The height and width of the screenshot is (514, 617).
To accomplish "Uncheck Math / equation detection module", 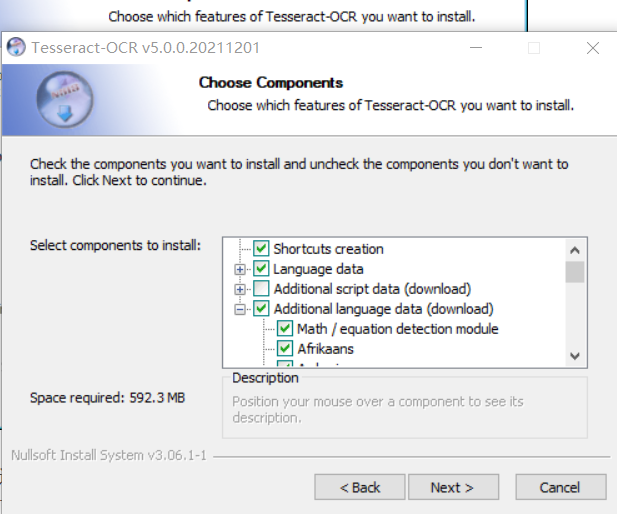I will 284,328.
